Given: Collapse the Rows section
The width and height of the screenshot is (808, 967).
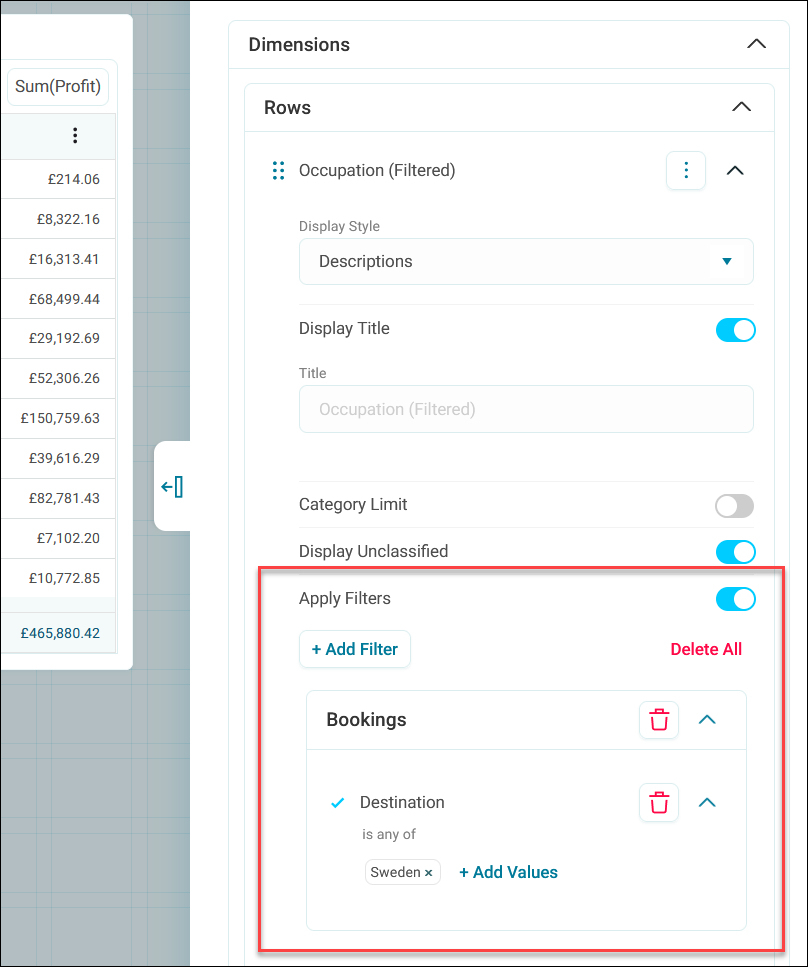Looking at the screenshot, I should 741,108.
